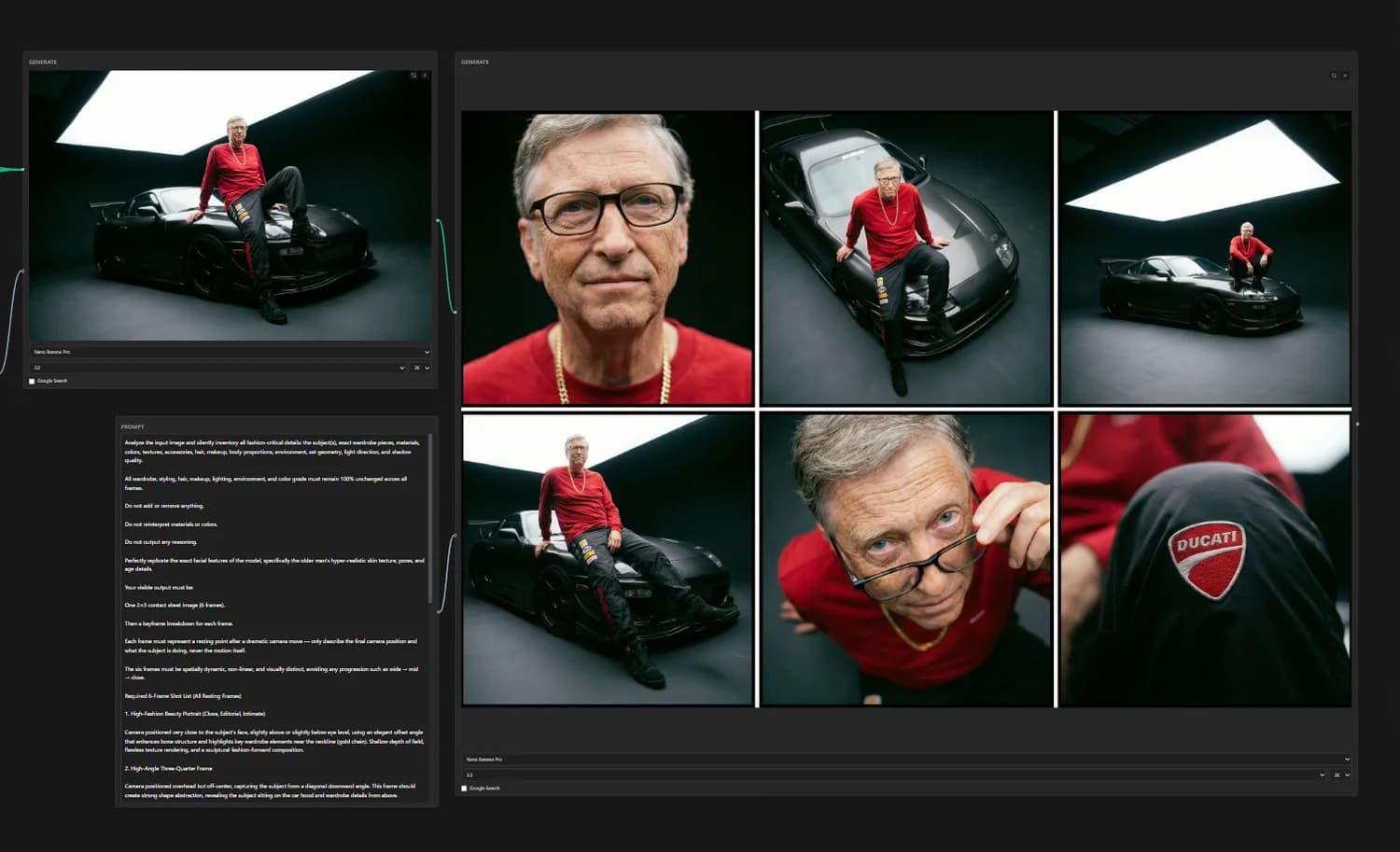Viewport: 1400px width, 852px height.
Task: Select the PROMPT node header
Action: pos(133,426)
